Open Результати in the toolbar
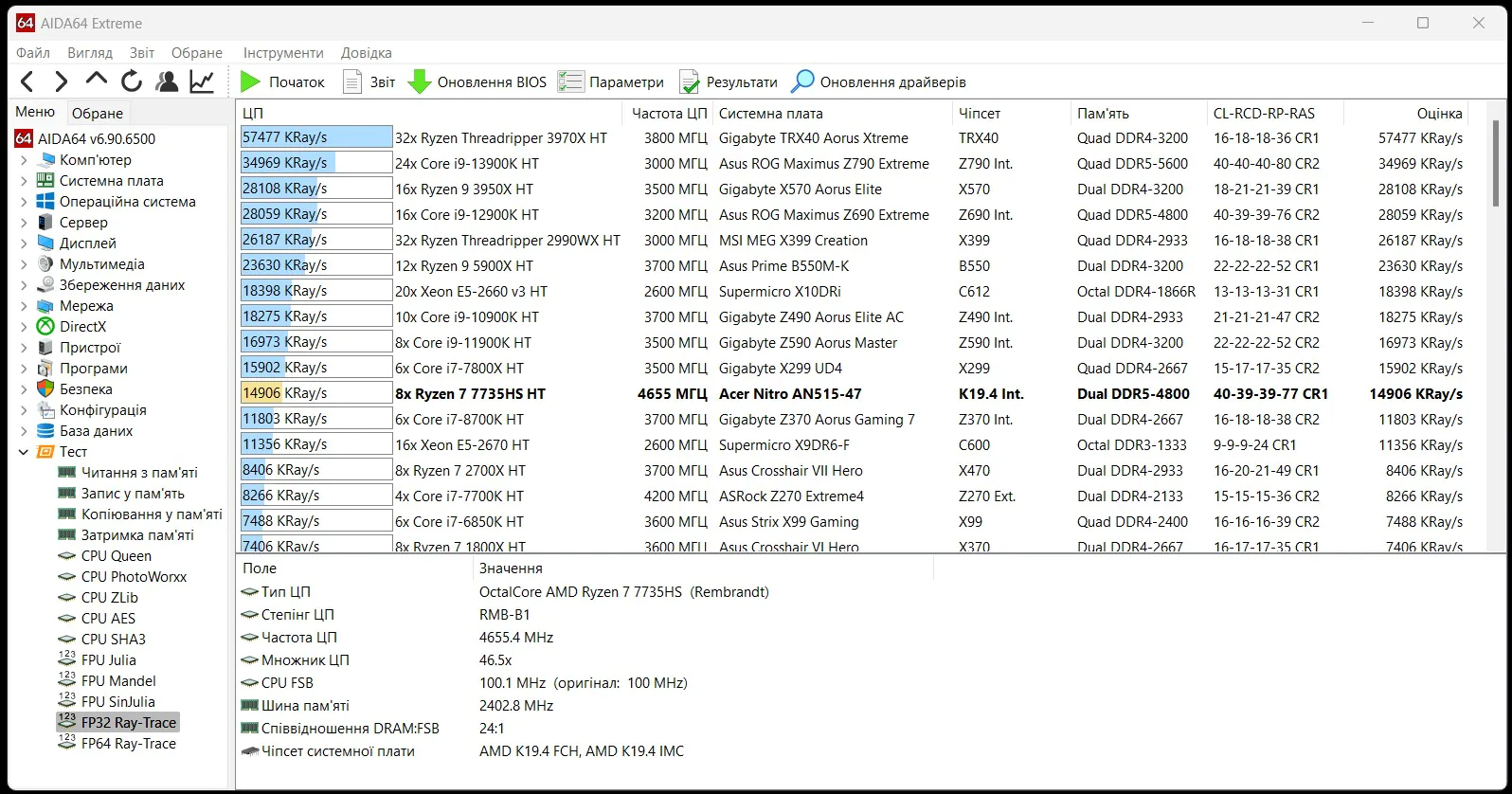This screenshot has height=794, width=1512. click(x=729, y=82)
